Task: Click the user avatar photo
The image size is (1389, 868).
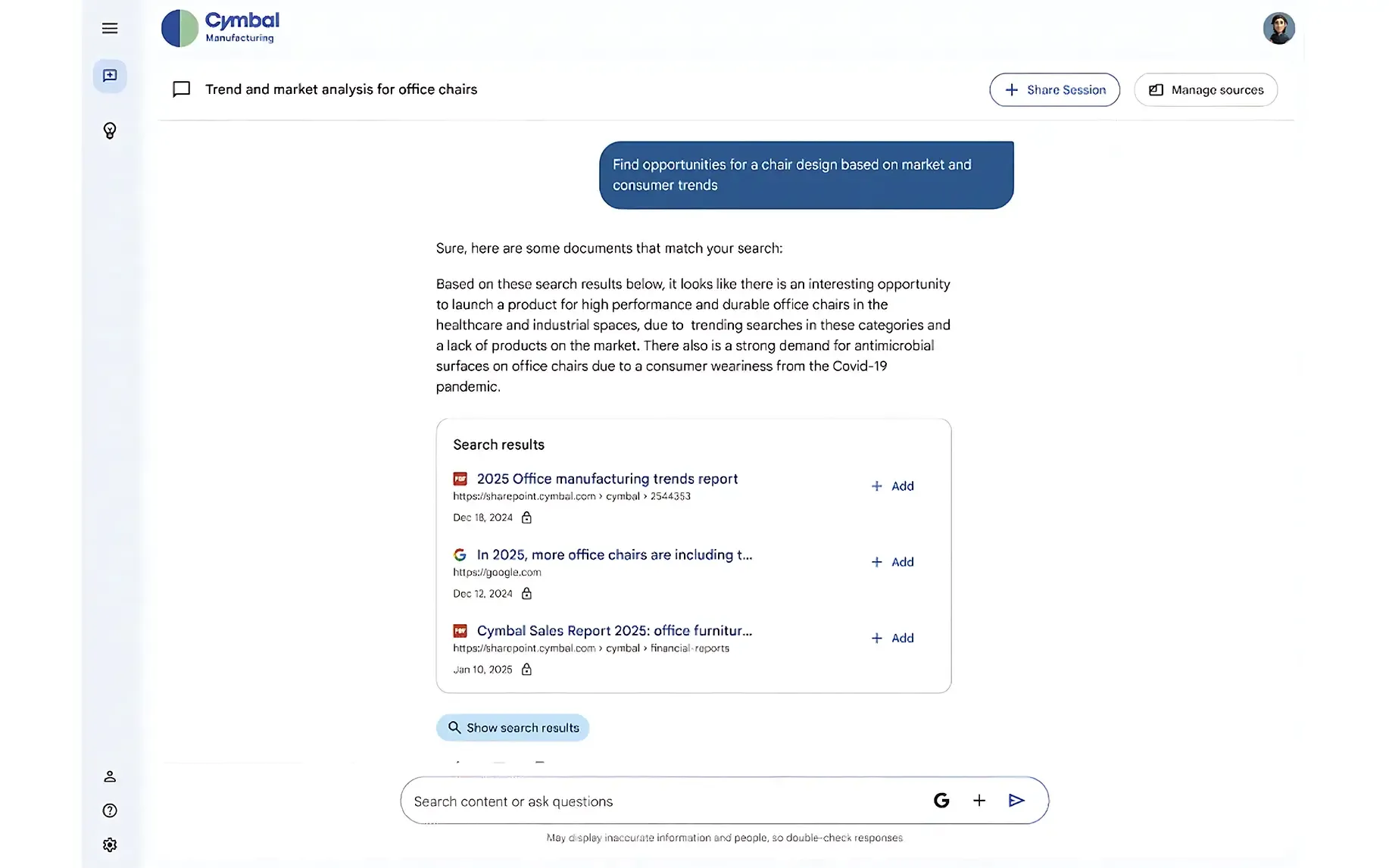Action: (1278, 29)
